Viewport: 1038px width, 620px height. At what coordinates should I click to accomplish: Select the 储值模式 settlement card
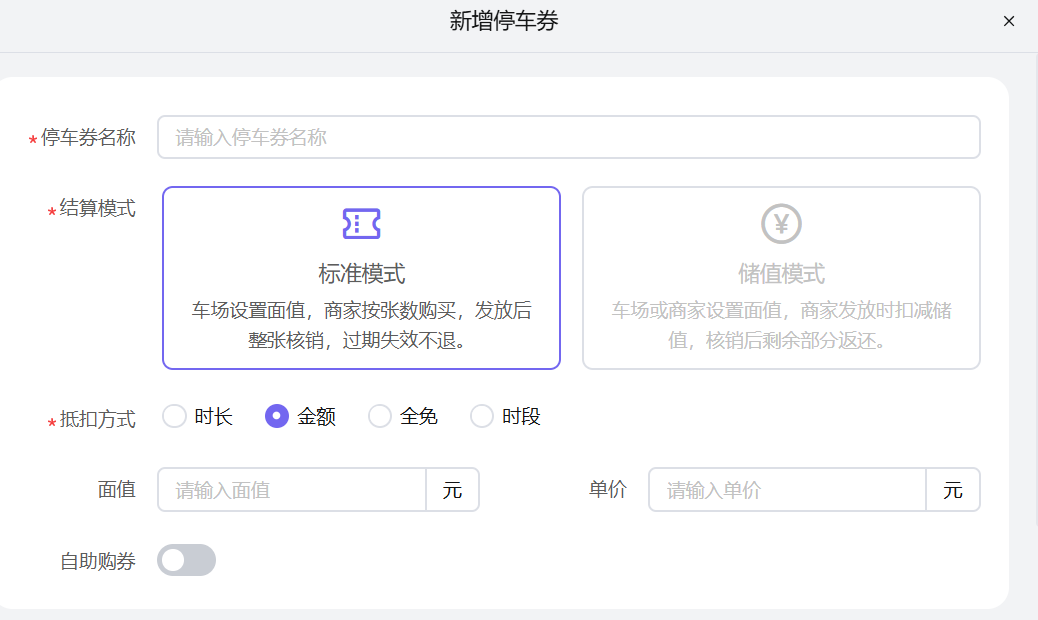[781, 278]
